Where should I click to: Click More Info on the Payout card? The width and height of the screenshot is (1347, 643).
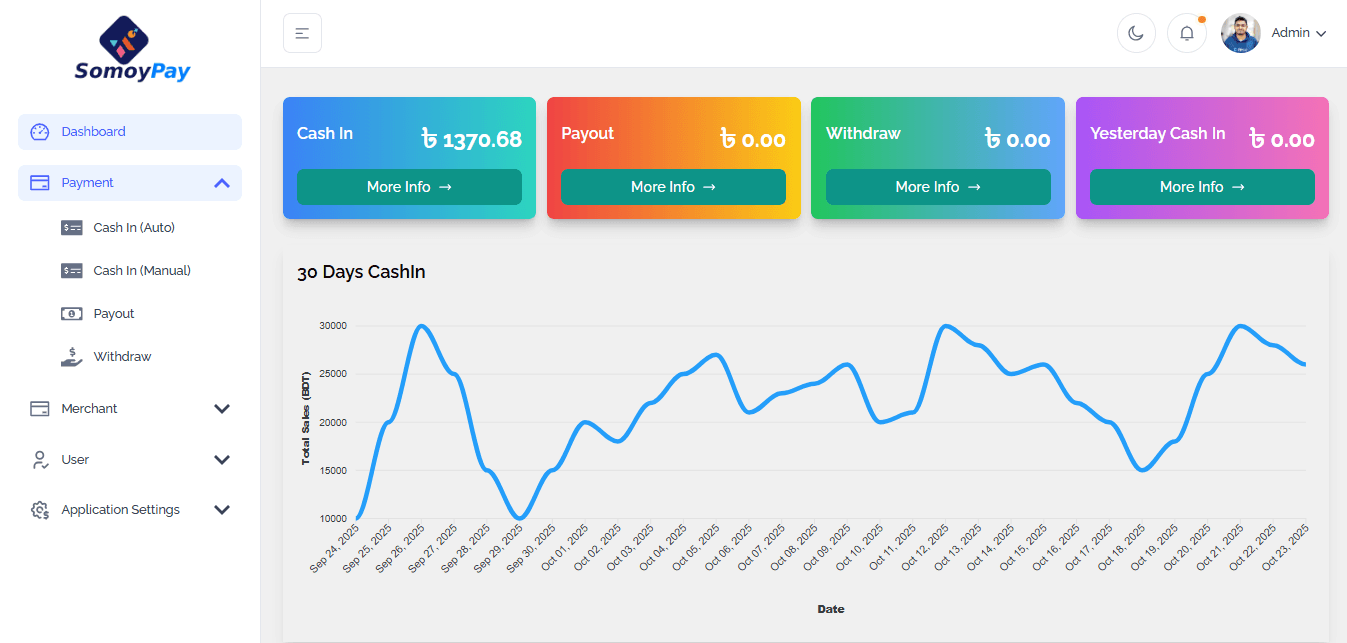673,187
